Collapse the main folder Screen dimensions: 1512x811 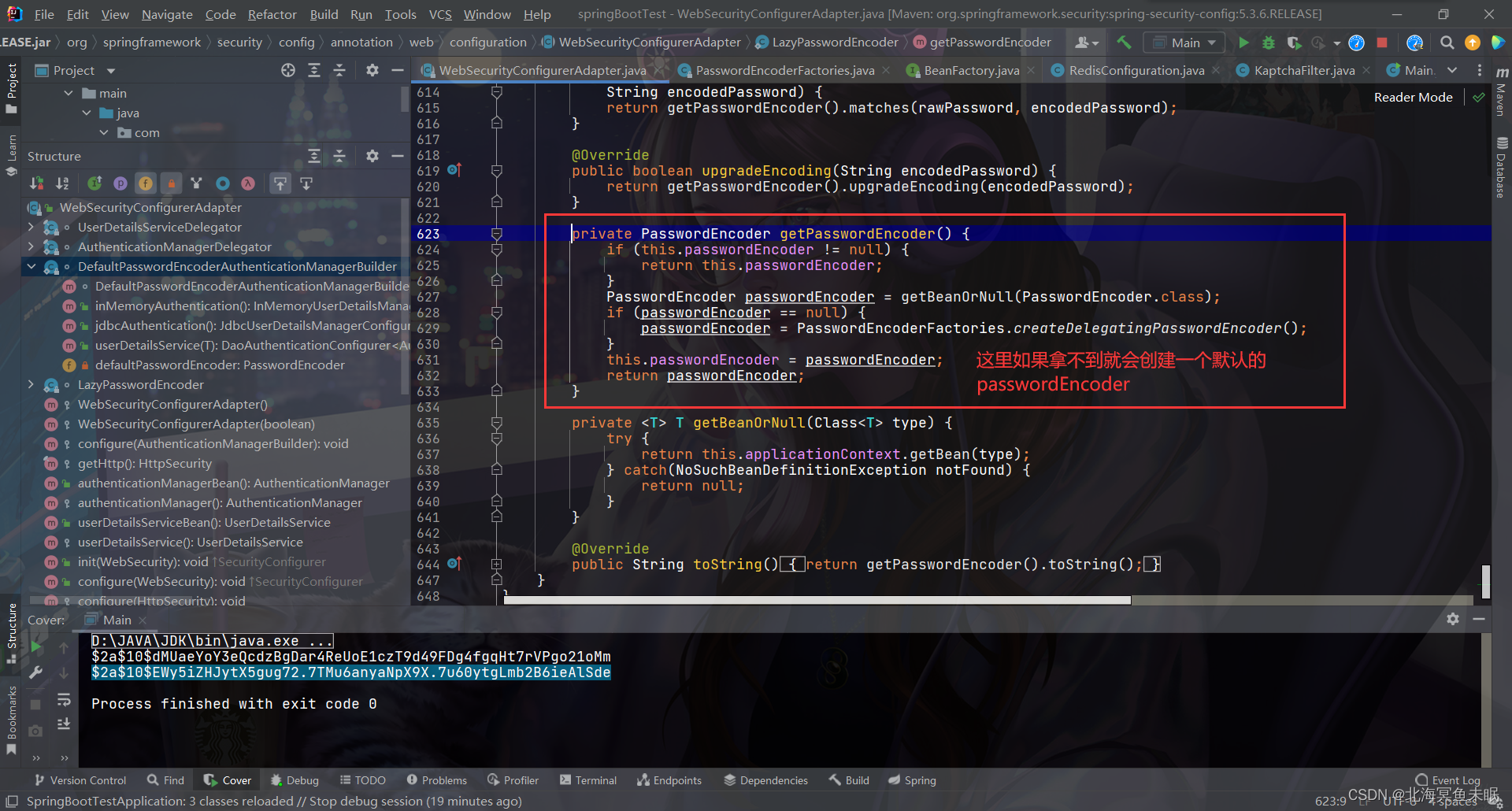click(x=69, y=93)
